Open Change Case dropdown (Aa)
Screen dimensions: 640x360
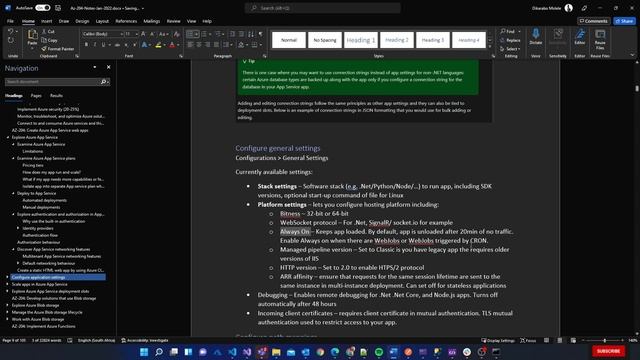click(163, 34)
